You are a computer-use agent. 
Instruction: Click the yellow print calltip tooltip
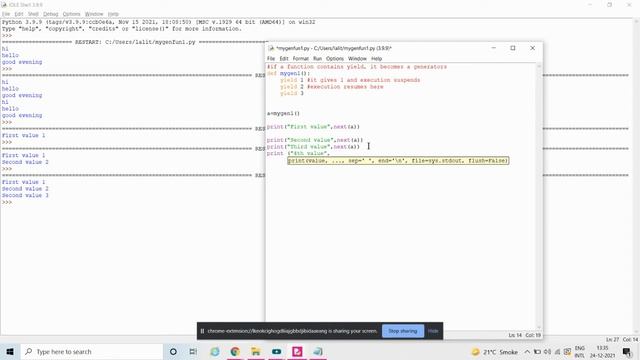tap(398, 161)
